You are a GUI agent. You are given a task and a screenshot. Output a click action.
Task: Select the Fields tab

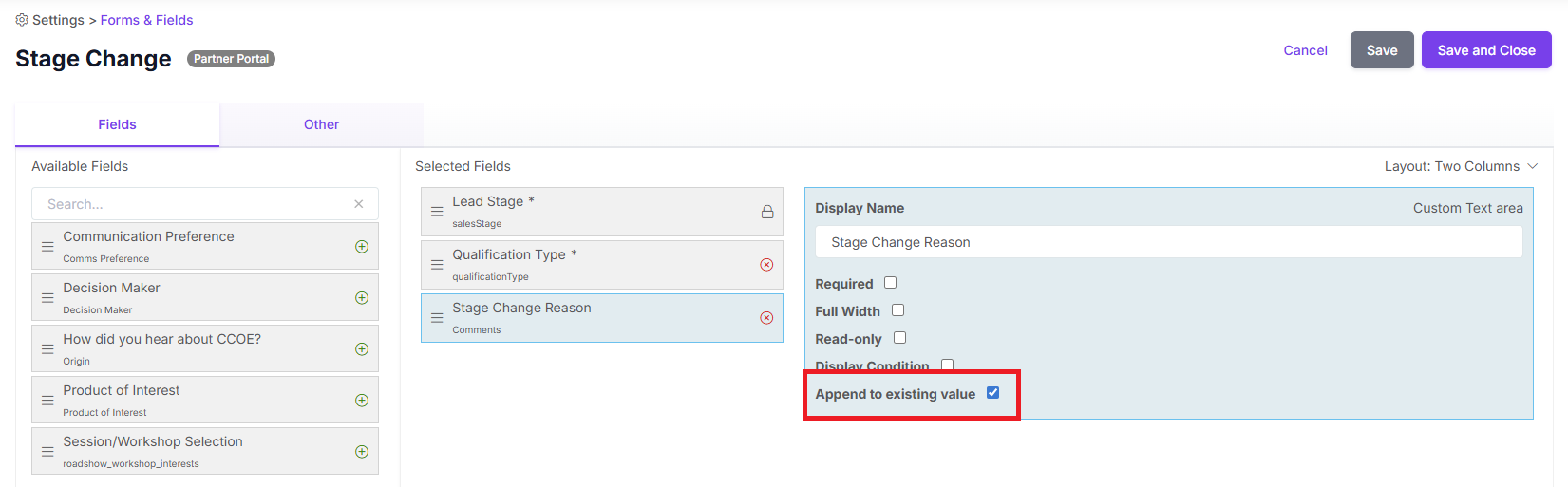click(x=118, y=124)
